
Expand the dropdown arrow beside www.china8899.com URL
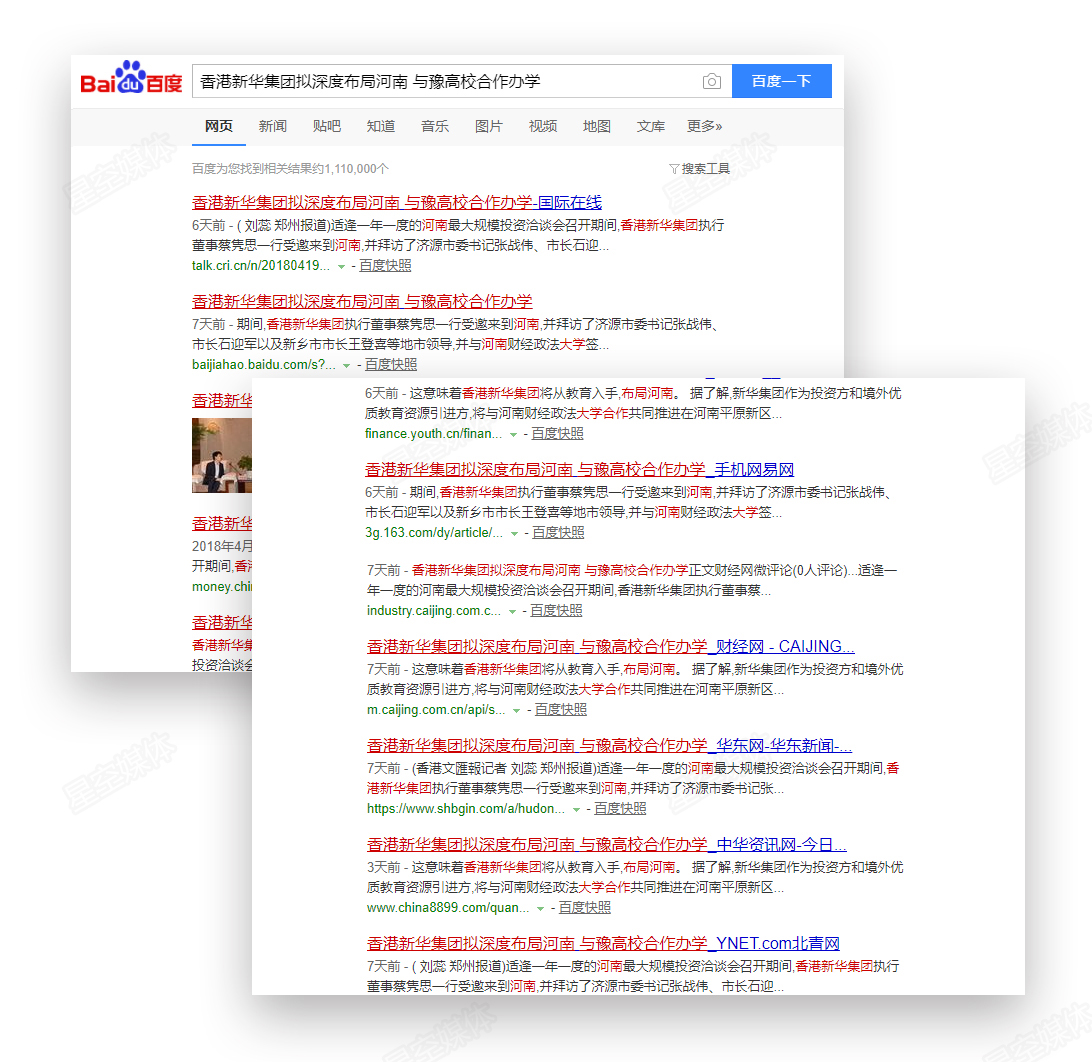pos(540,908)
